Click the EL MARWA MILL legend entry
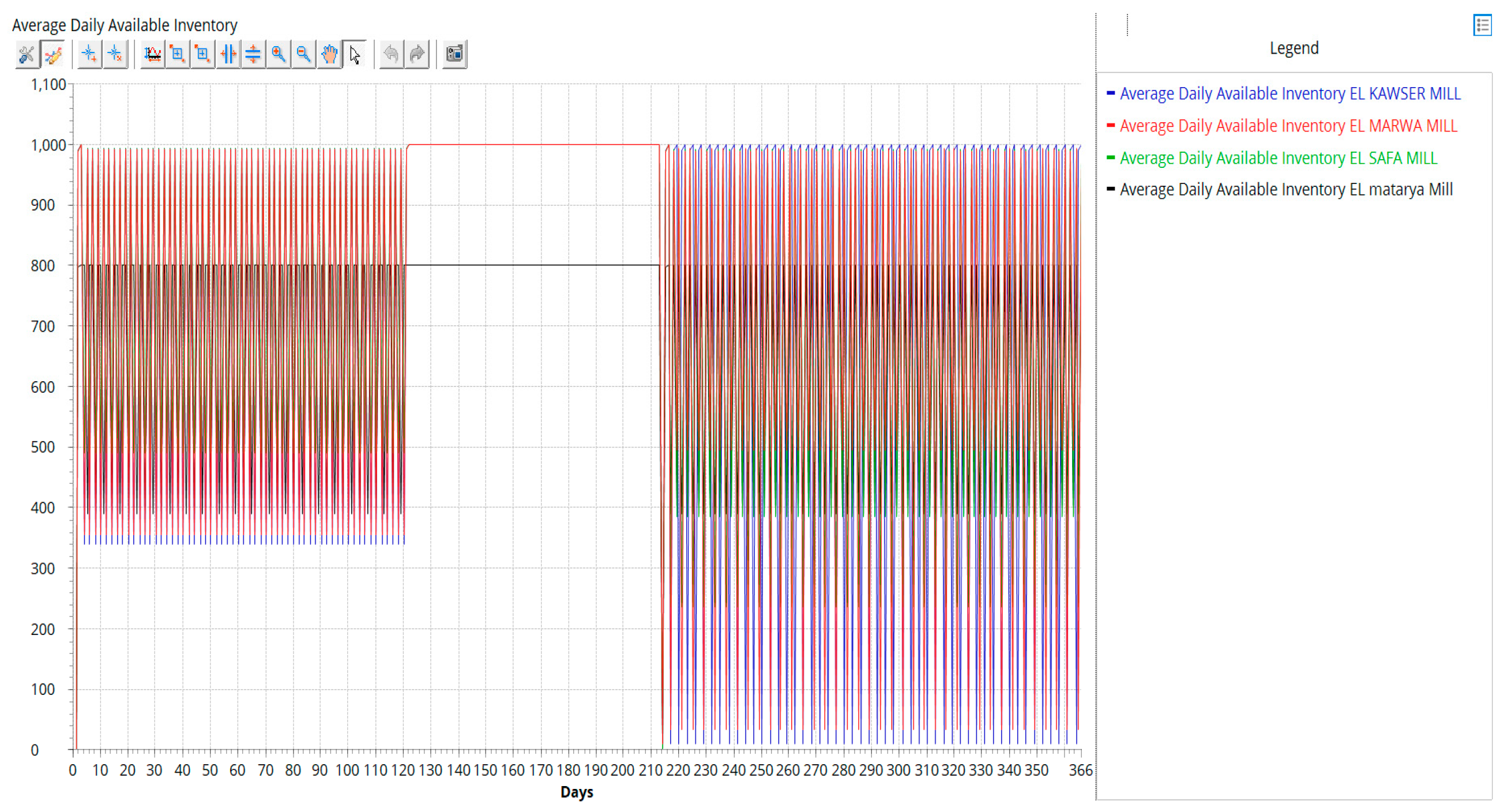 [1287, 126]
